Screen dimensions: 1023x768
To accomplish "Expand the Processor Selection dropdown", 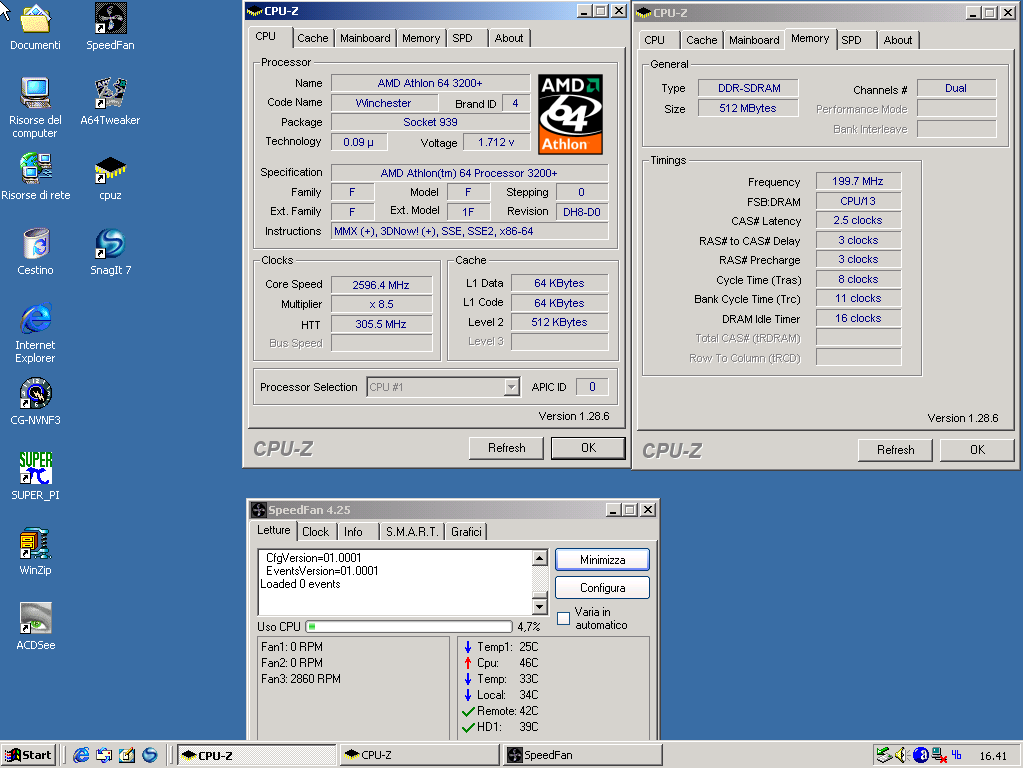I will [511, 387].
